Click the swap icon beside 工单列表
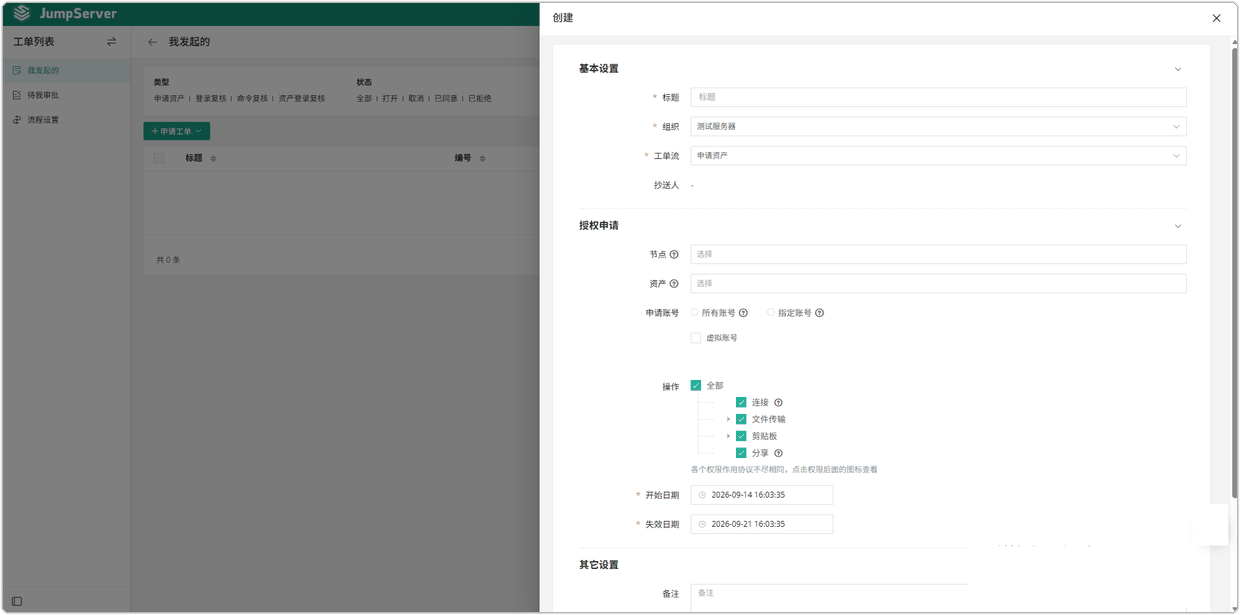Image resolution: width=1240 pixels, height=615 pixels. click(111, 42)
